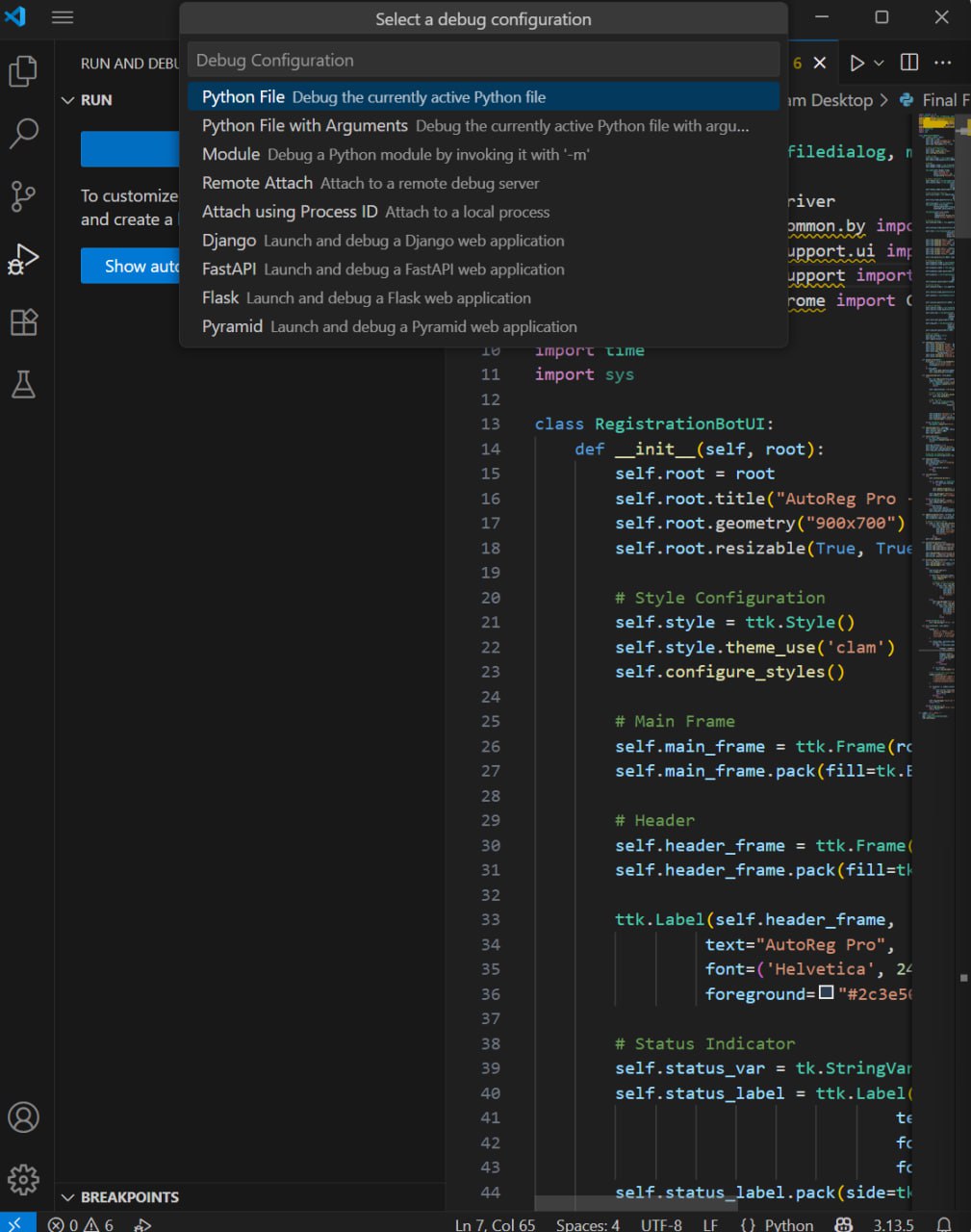Image resolution: width=971 pixels, height=1232 pixels.
Task: Open the Run and Debug view
Action: click(x=23, y=259)
